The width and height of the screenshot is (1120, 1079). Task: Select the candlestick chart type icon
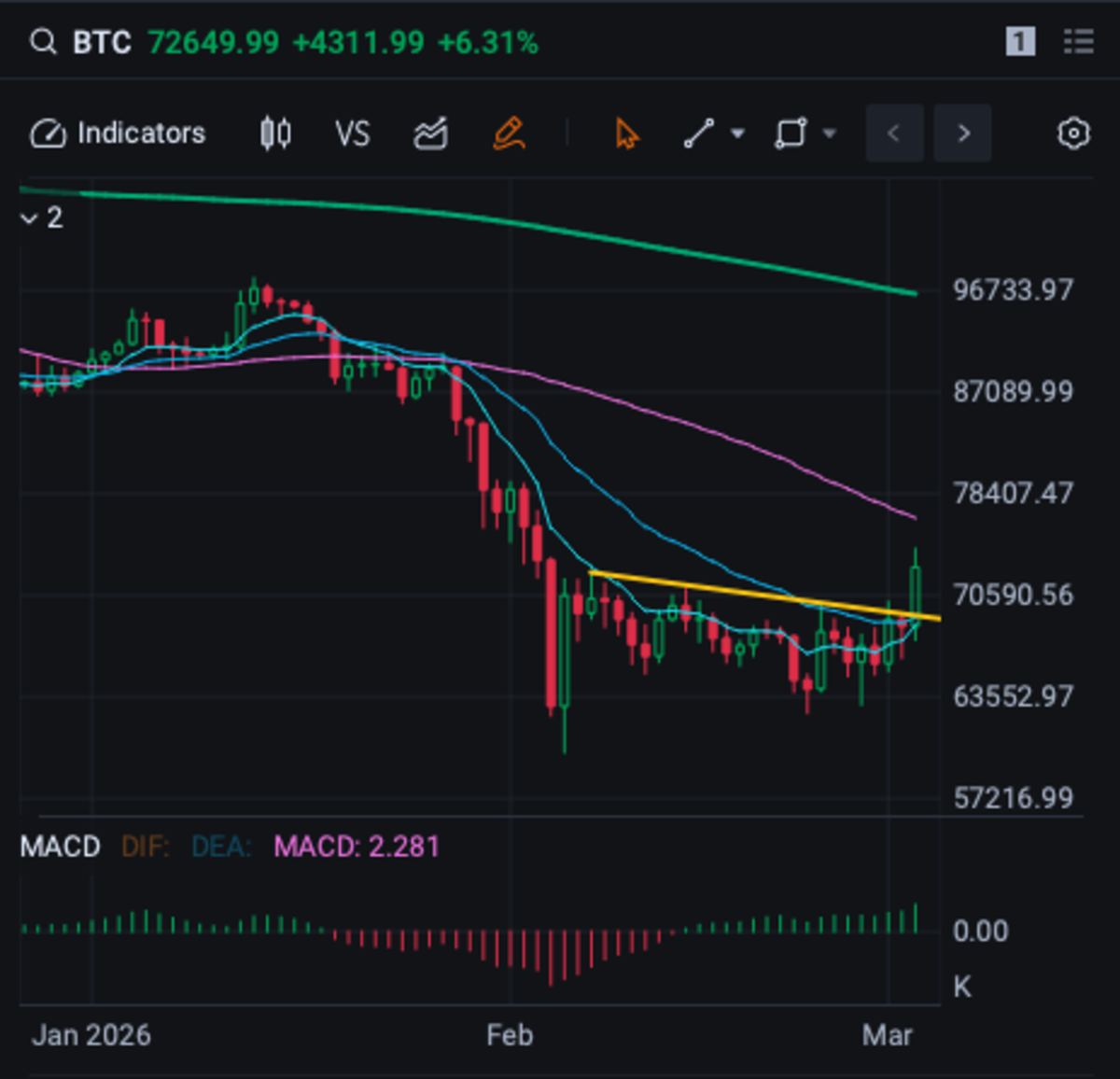275,133
